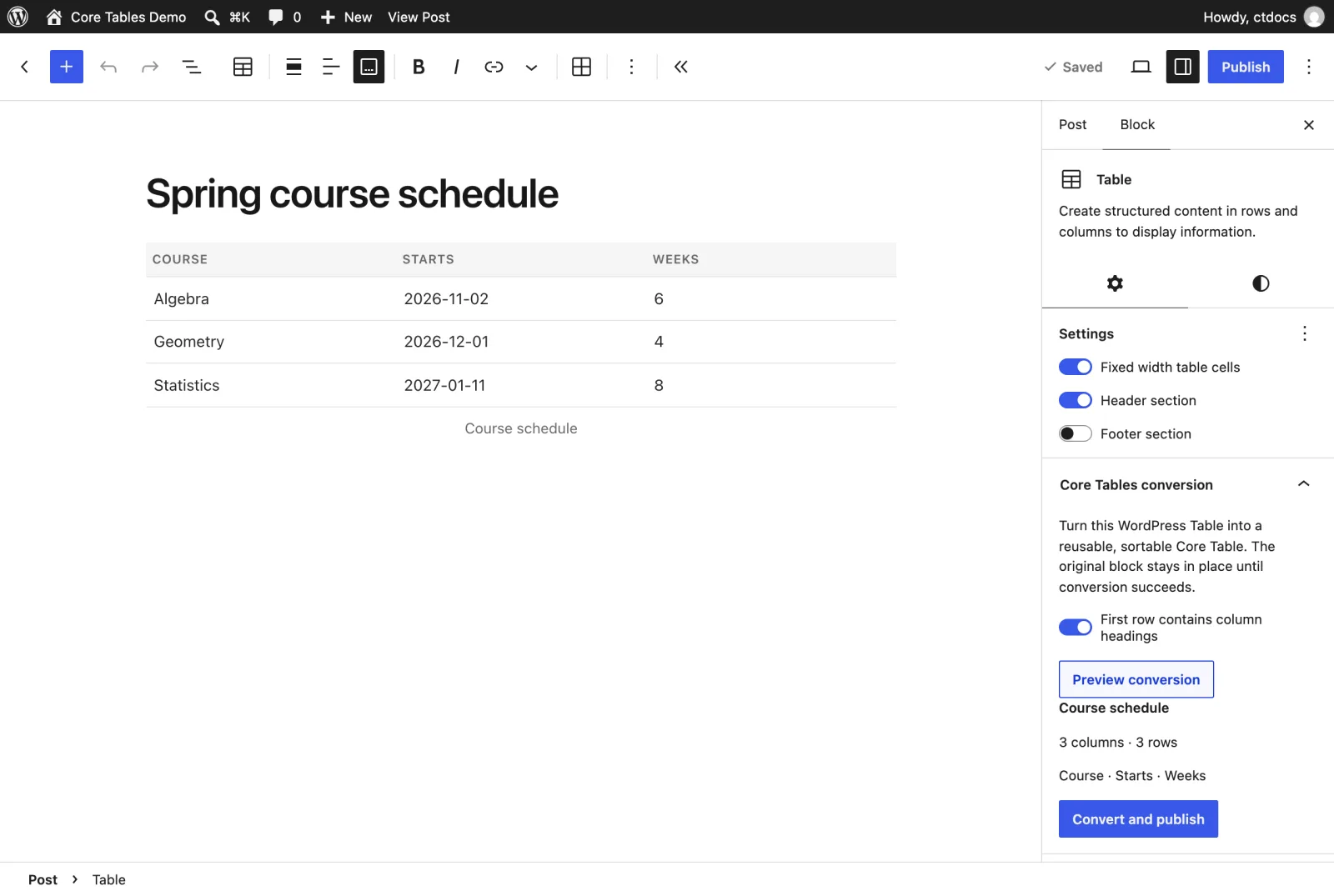
Task: Change table block alignment
Action: (x=293, y=67)
